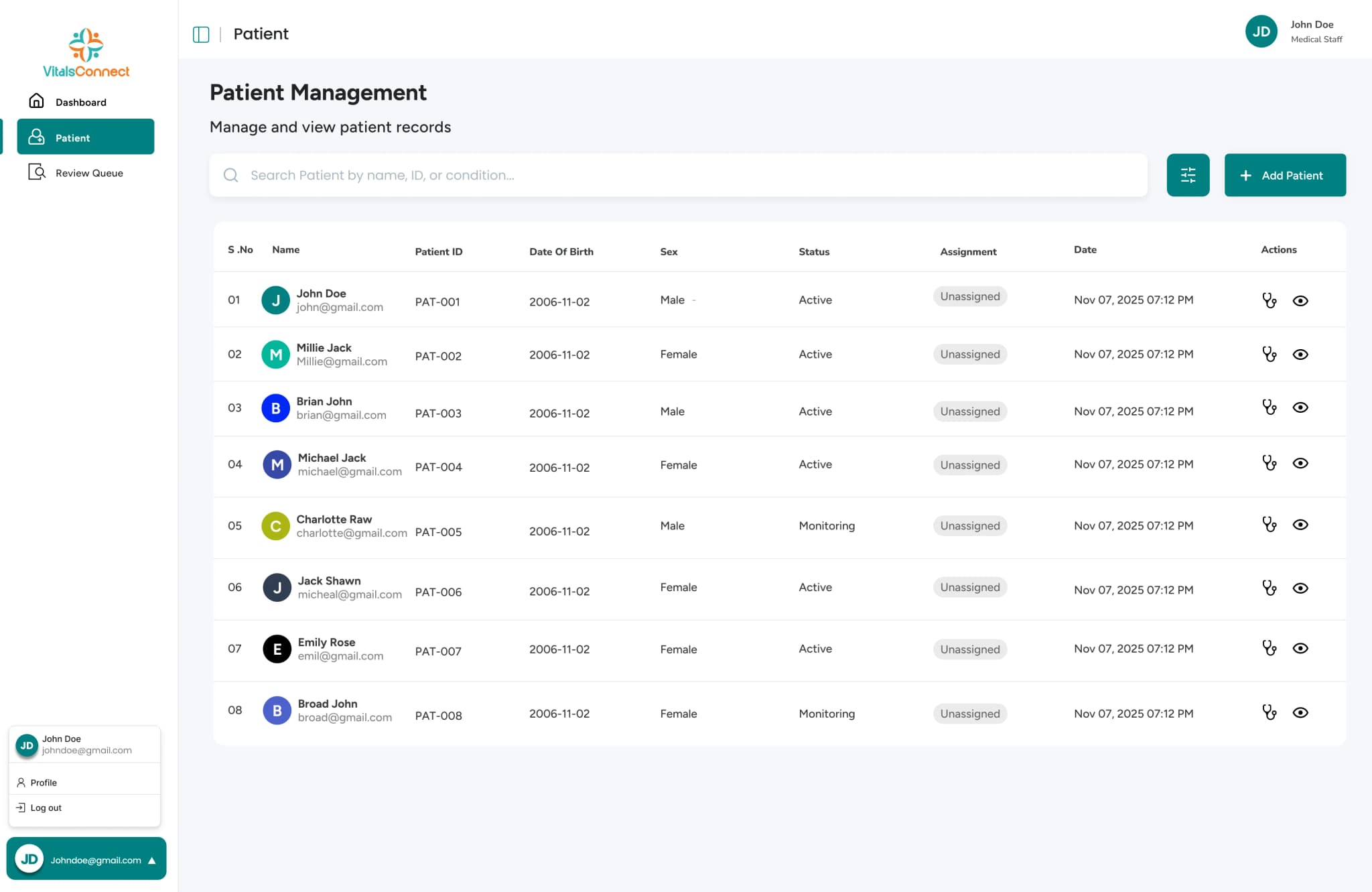The height and width of the screenshot is (892, 1372).
Task: Click the search magnifier icon
Action: [x=230, y=175]
